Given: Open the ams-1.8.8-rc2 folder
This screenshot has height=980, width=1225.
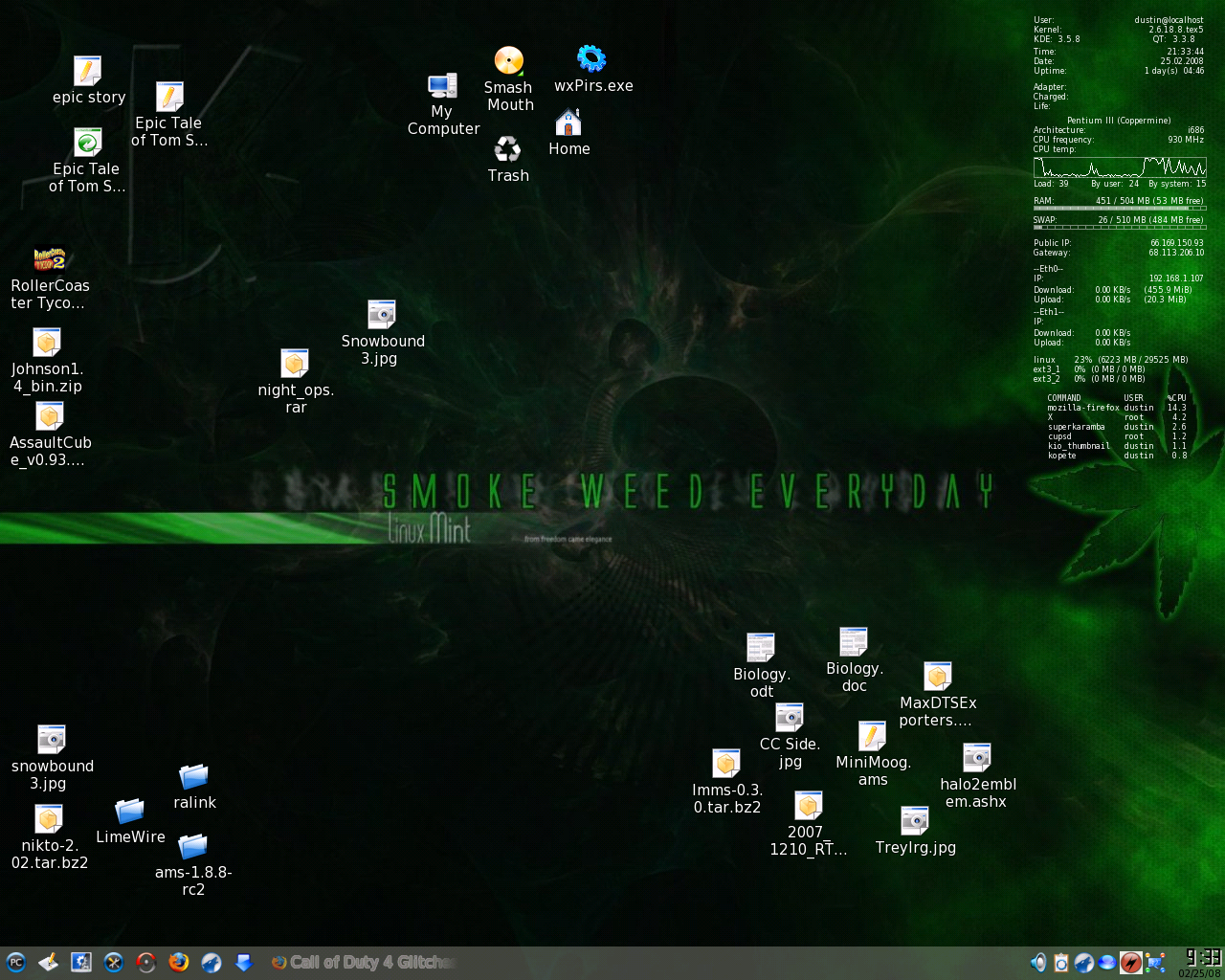Looking at the screenshot, I should pyautogui.click(x=193, y=847).
